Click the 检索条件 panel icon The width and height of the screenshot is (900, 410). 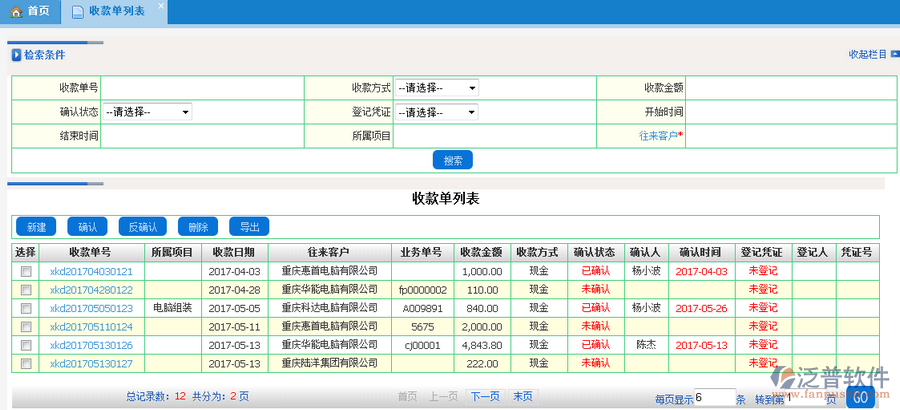click(15, 55)
